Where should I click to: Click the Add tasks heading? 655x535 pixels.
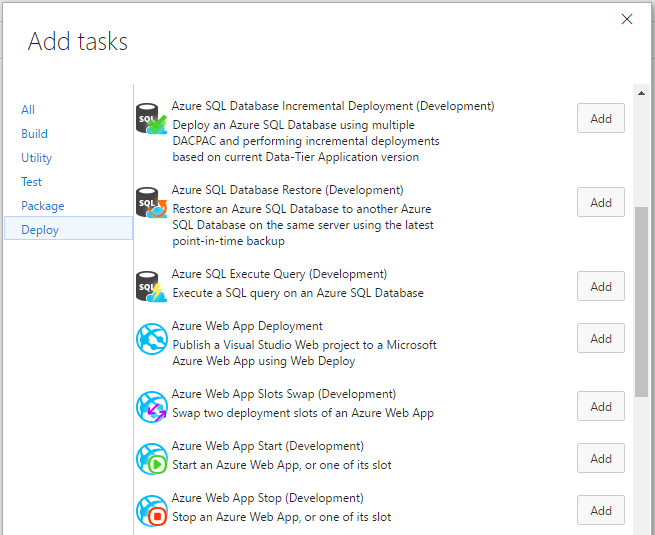(x=78, y=41)
